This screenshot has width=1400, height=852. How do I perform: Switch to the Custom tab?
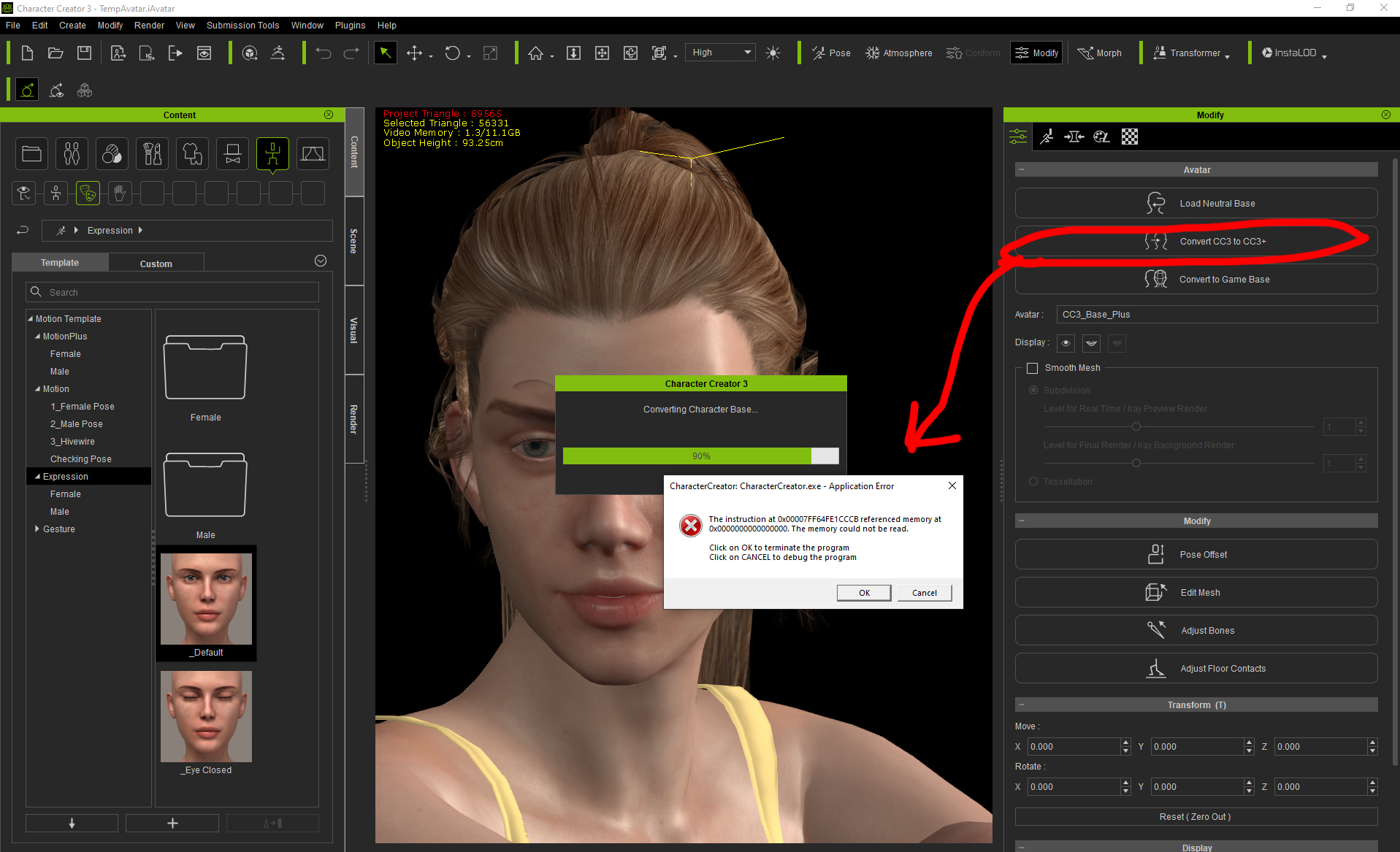coord(156,264)
